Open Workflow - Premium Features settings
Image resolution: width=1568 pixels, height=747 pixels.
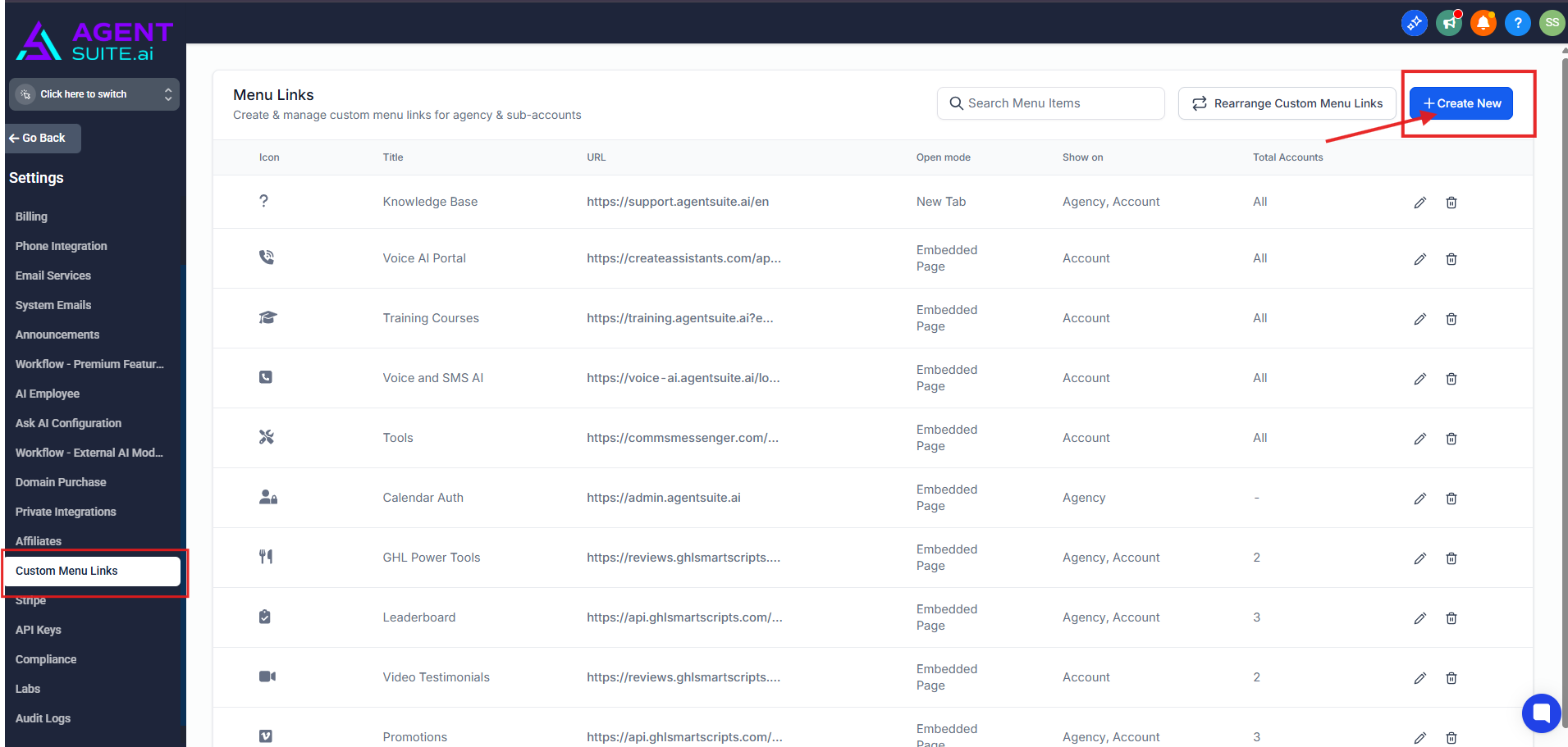click(x=89, y=364)
